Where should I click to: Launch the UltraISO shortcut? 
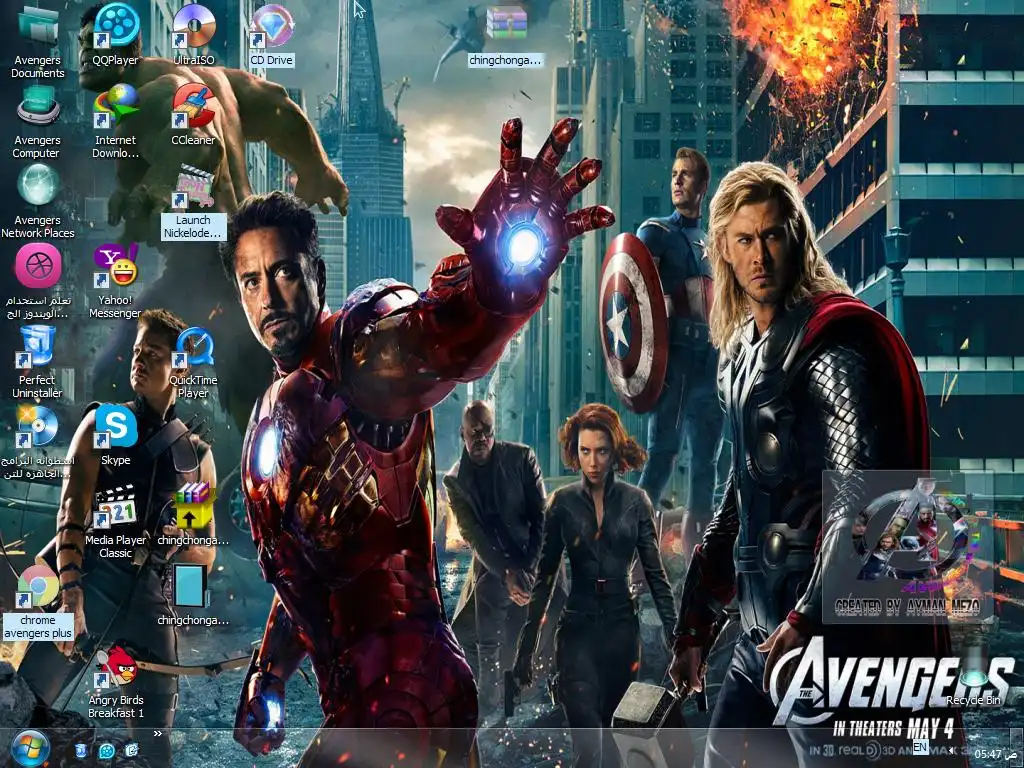tap(194, 34)
